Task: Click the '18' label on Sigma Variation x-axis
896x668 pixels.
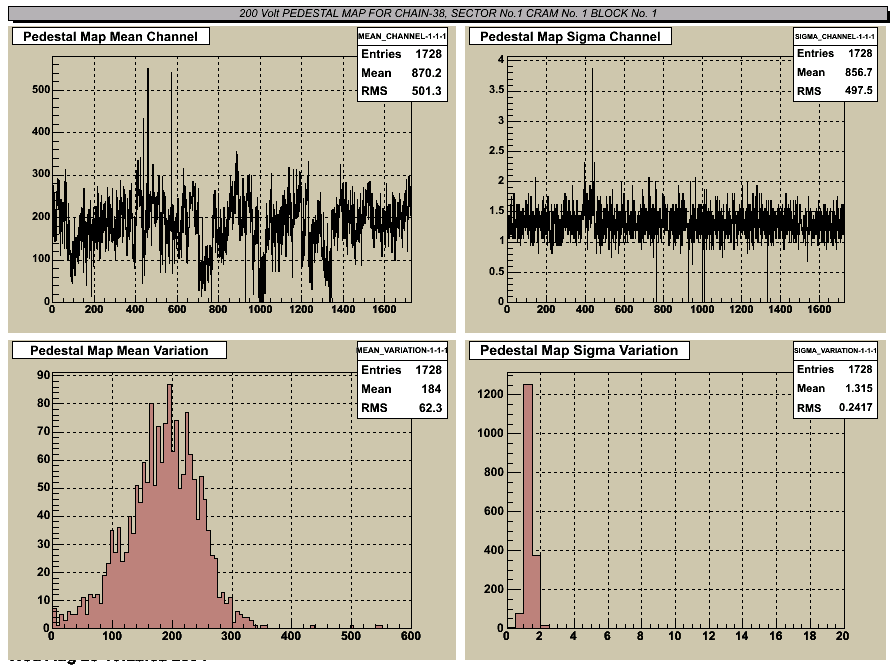Action: [809, 635]
